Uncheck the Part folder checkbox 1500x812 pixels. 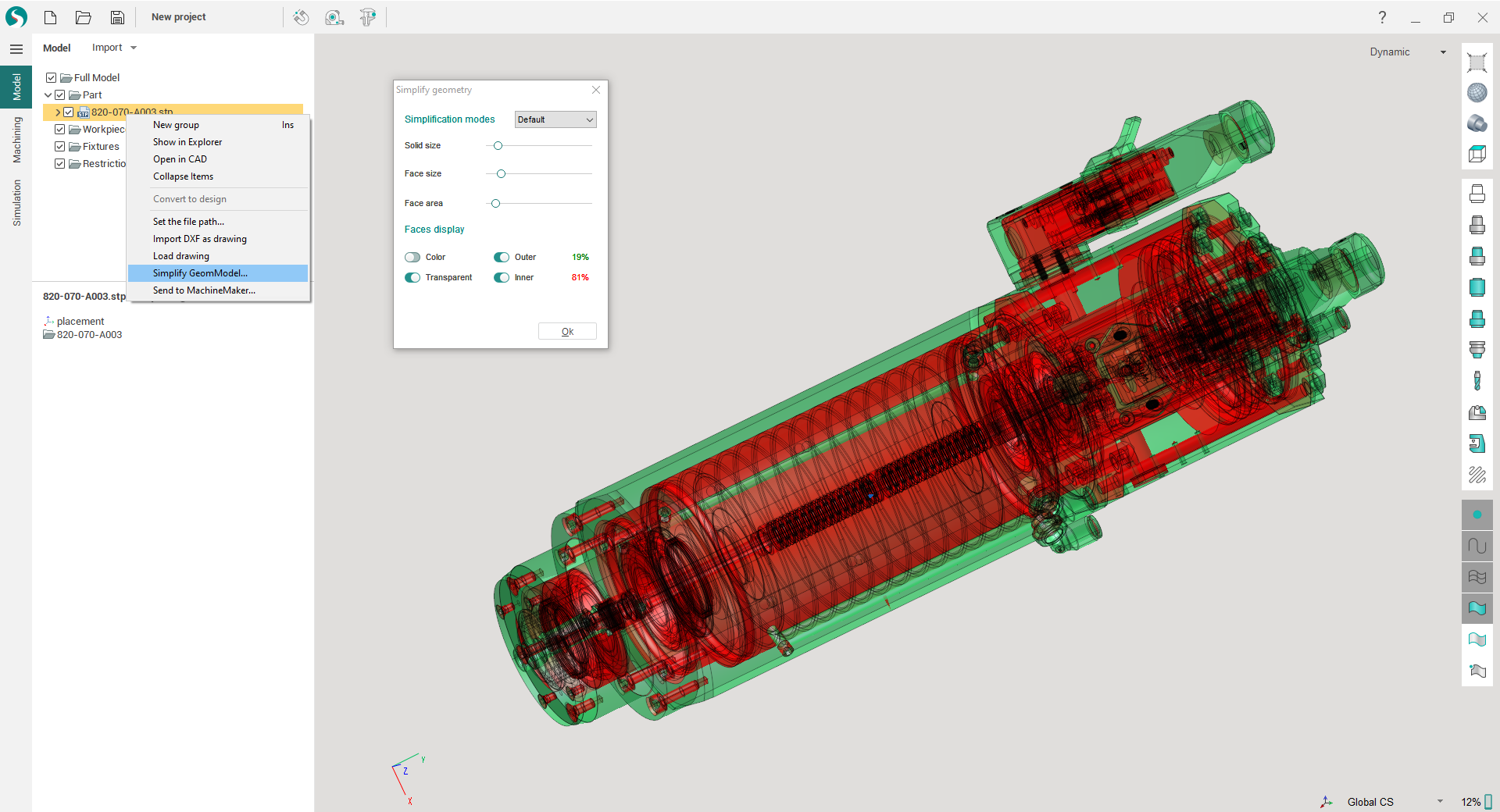click(59, 94)
